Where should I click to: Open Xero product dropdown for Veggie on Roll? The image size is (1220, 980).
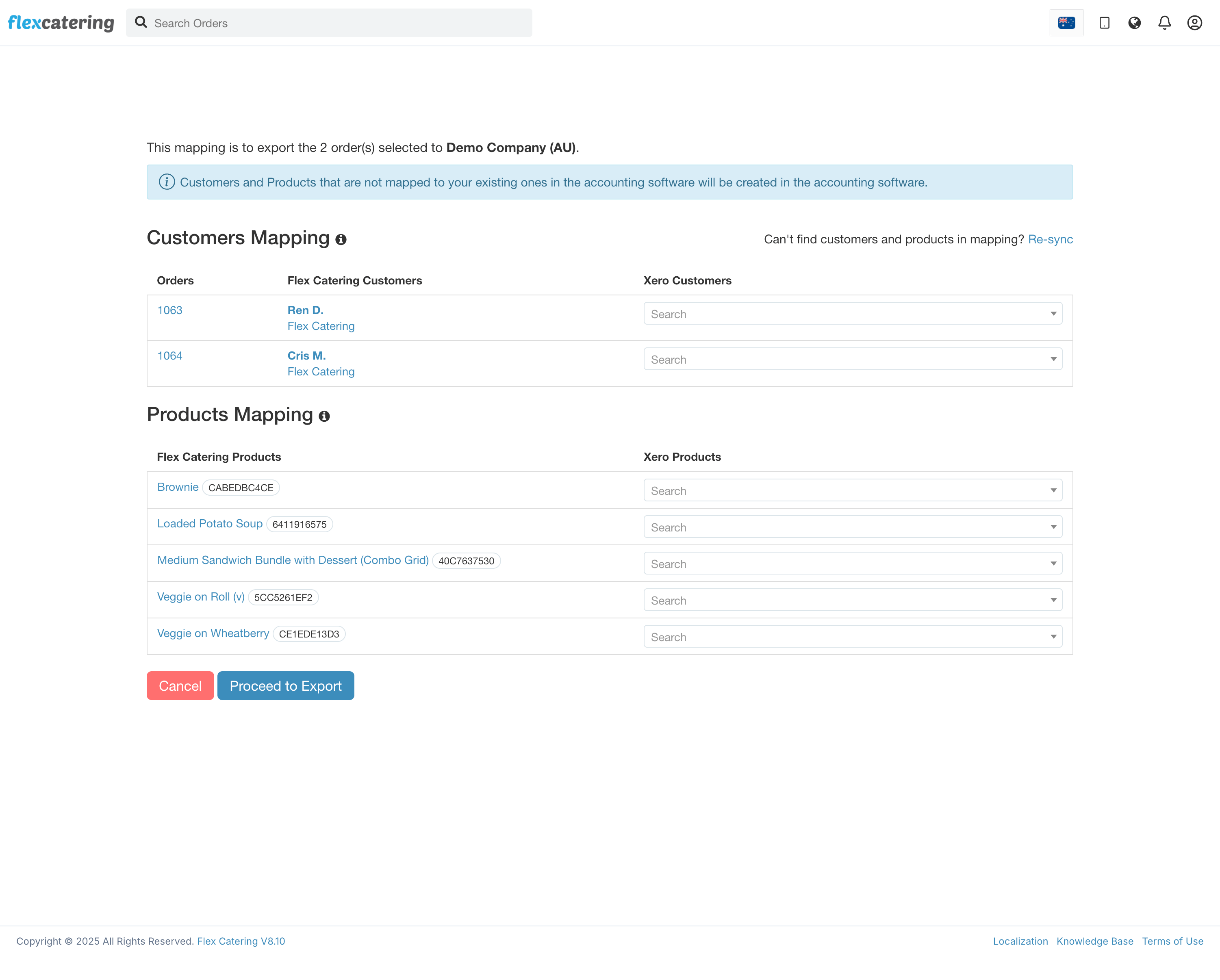[x=853, y=601]
